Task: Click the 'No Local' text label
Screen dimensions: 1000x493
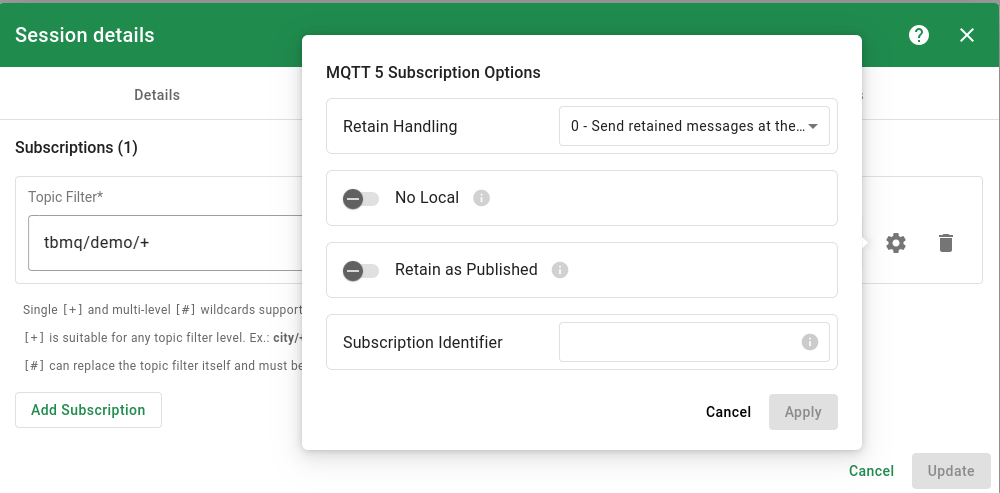Action: (x=427, y=198)
